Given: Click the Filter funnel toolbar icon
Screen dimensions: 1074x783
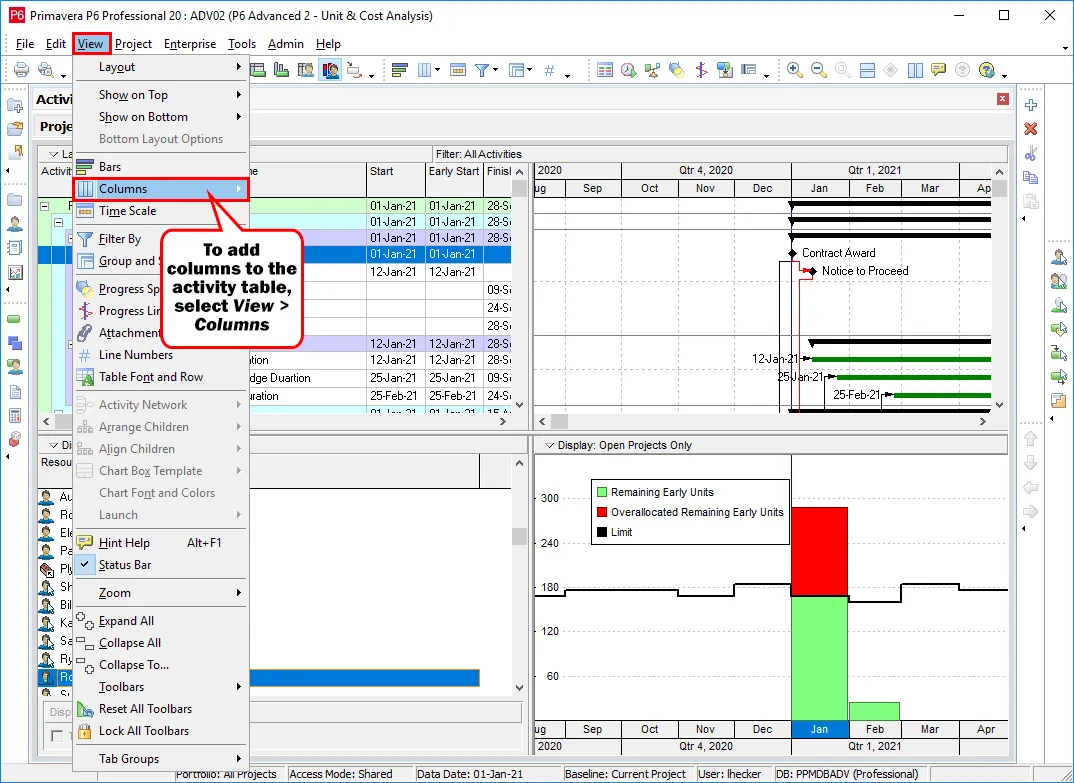Looking at the screenshot, I should click(x=483, y=70).
